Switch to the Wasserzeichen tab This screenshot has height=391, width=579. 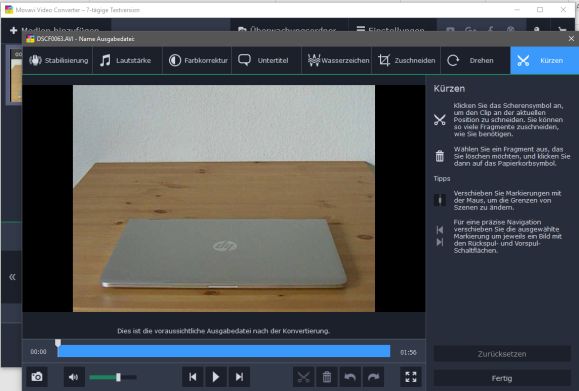point(337,60)
